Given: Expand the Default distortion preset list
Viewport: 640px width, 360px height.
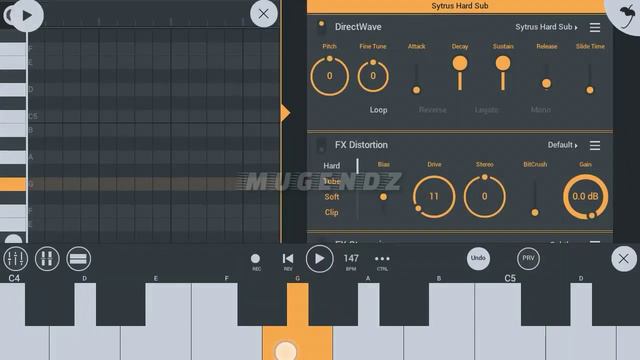Looking at the screenshot, I should click(562, 145).
